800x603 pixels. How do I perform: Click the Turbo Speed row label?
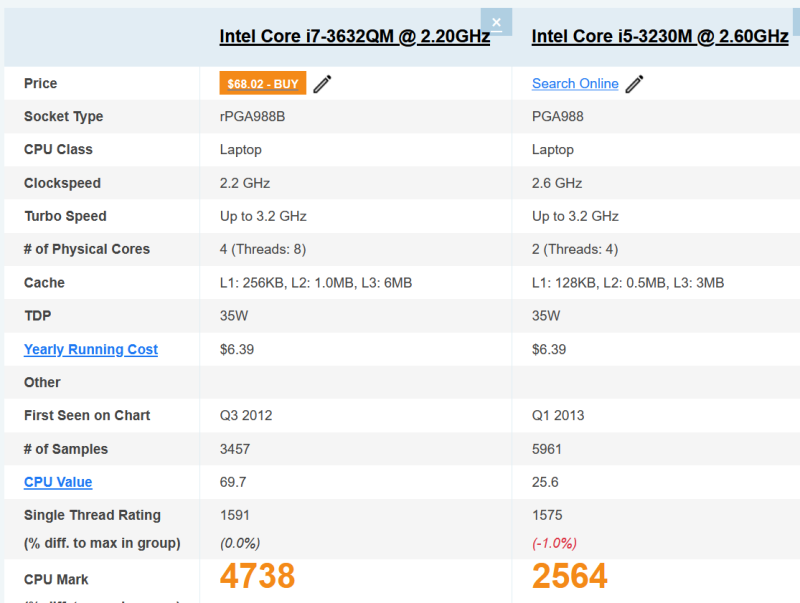click(65, 216)
